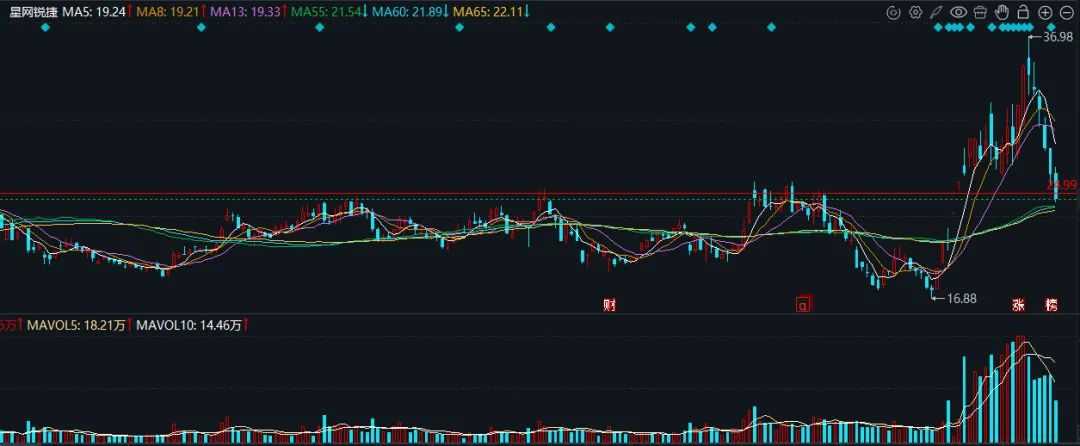
Task: Click the 星网锐捷 stock name label
Action: tap(33, 12)
